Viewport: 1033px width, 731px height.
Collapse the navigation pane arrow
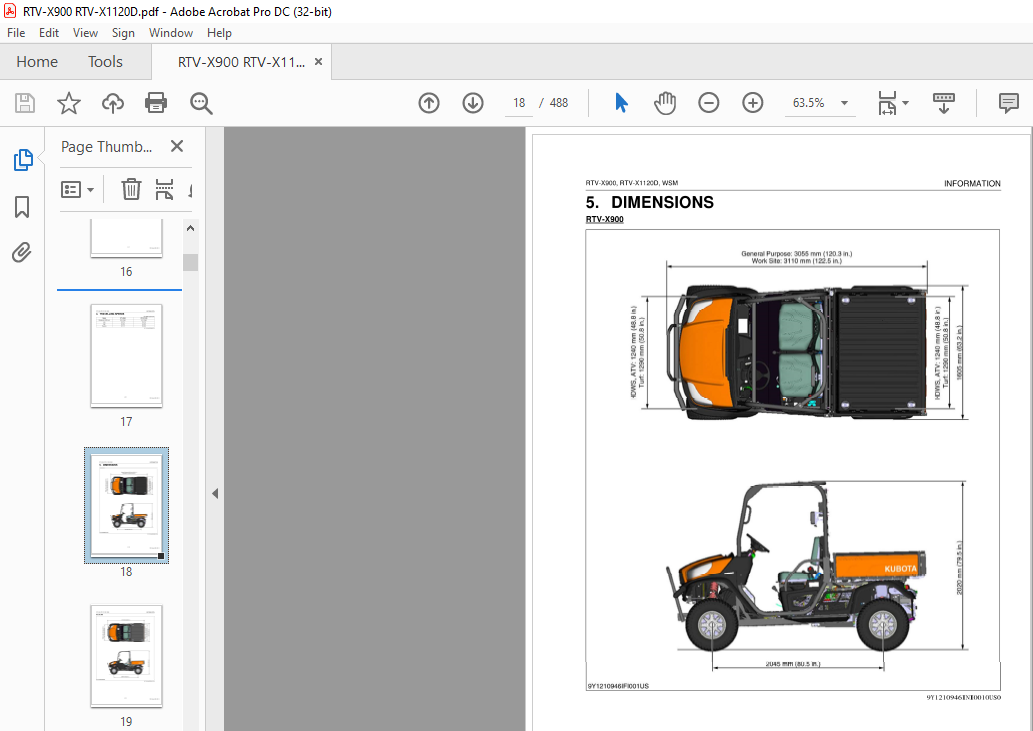215,493
